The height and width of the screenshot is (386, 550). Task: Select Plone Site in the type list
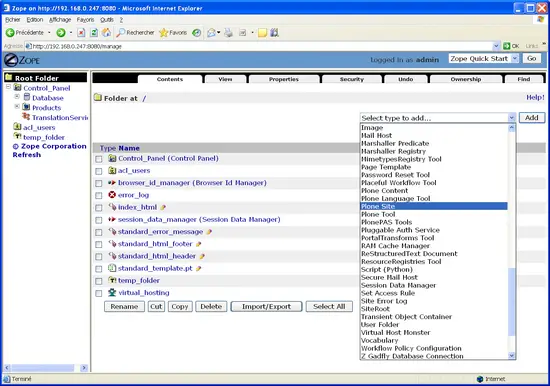[434, 206]
